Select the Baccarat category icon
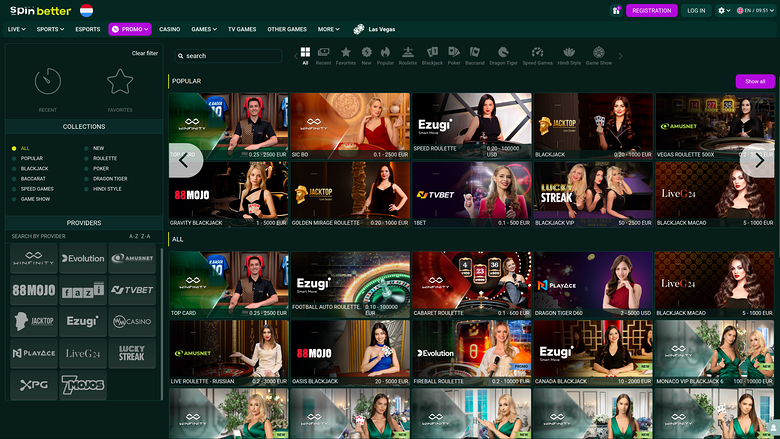780x439 pixels. (475, 56)
